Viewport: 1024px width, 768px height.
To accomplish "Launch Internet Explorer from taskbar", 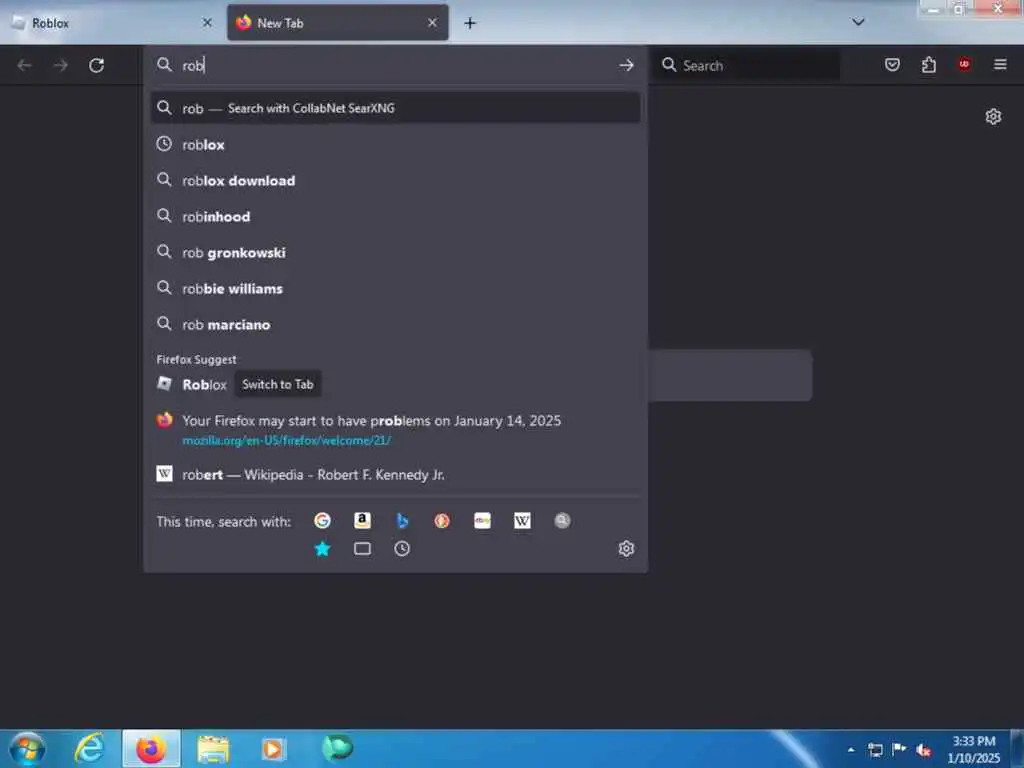I will point(89,748).
